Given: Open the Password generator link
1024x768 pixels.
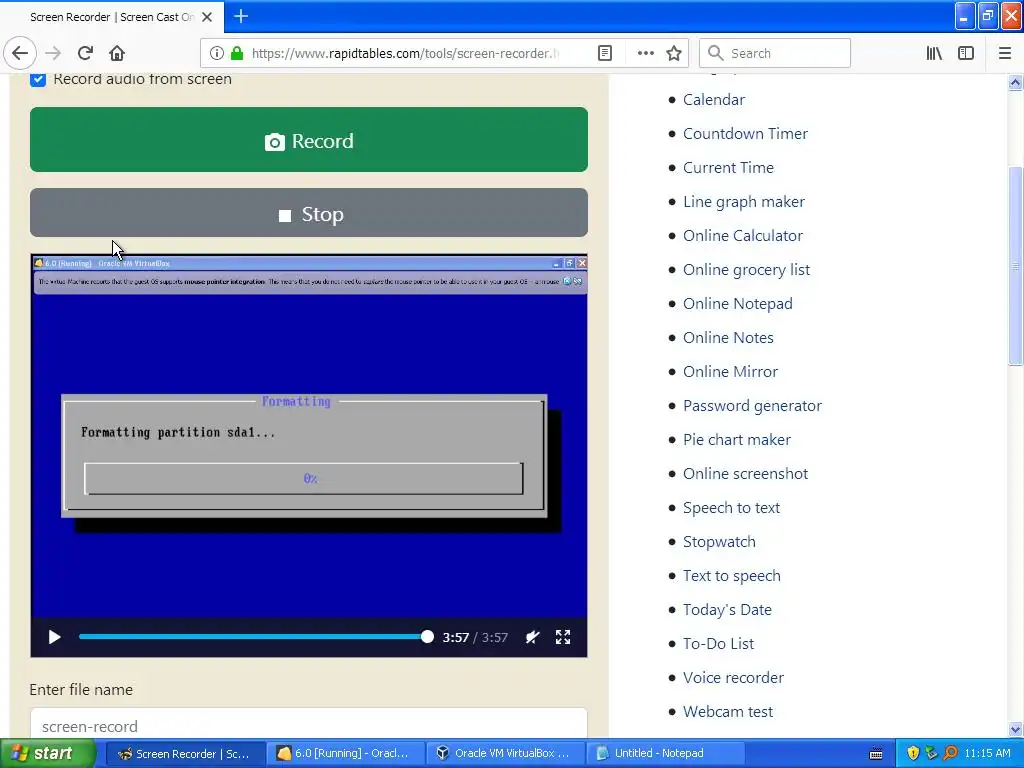Looking at the screenshot, I should (752, 406).
